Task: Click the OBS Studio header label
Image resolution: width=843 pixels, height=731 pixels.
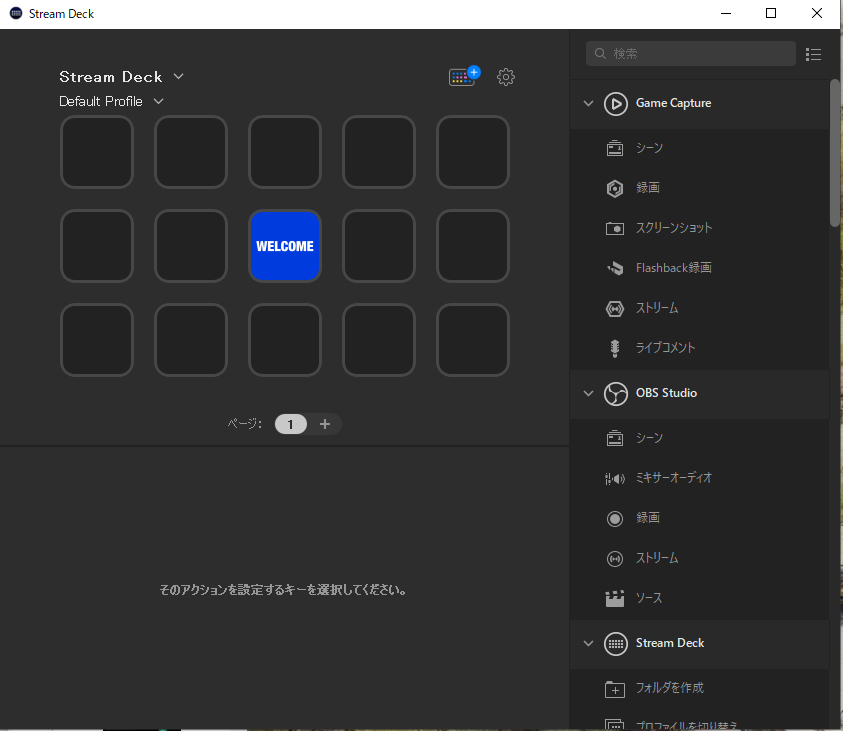Action: point(666,393)
